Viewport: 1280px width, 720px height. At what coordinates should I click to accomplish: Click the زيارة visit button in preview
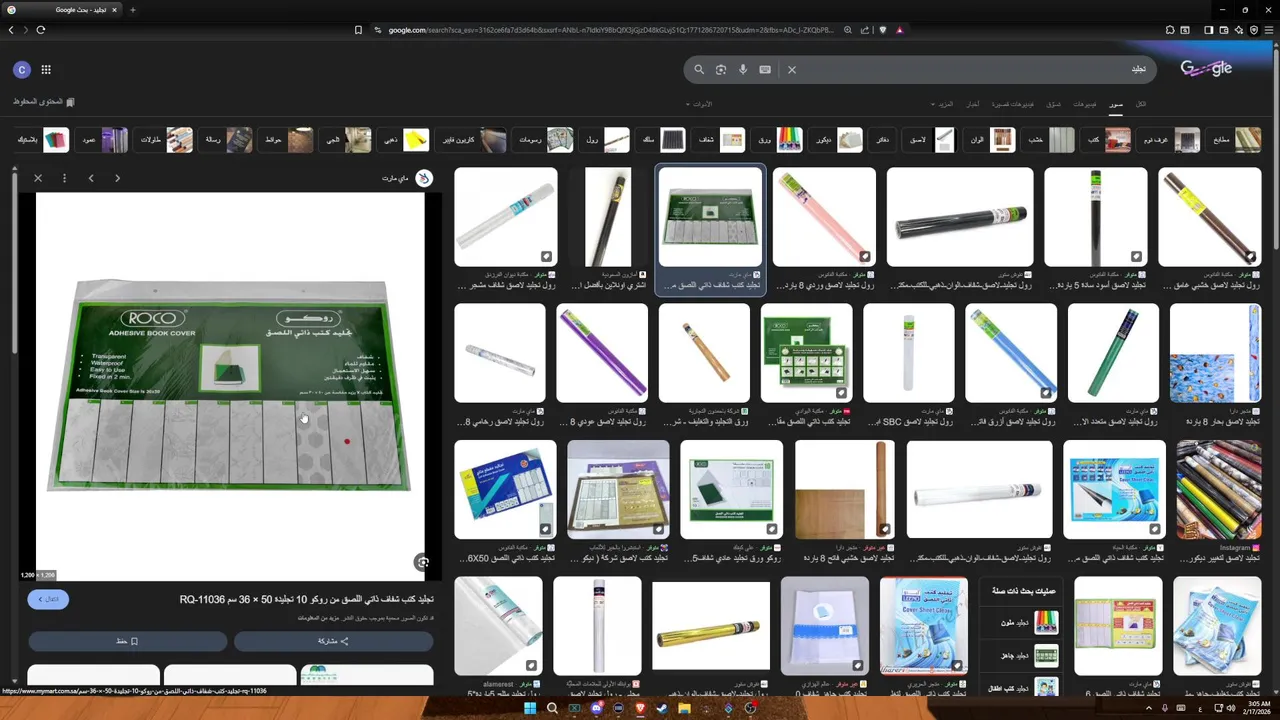click(x=48, y=599)
